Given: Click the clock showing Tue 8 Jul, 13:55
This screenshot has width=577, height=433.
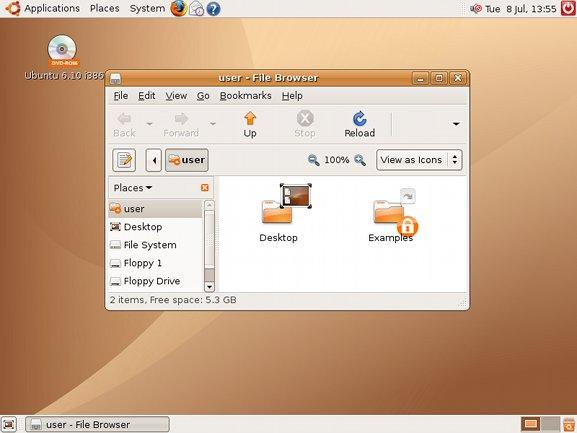Looking at the screenshot, I should pos(521,9).
